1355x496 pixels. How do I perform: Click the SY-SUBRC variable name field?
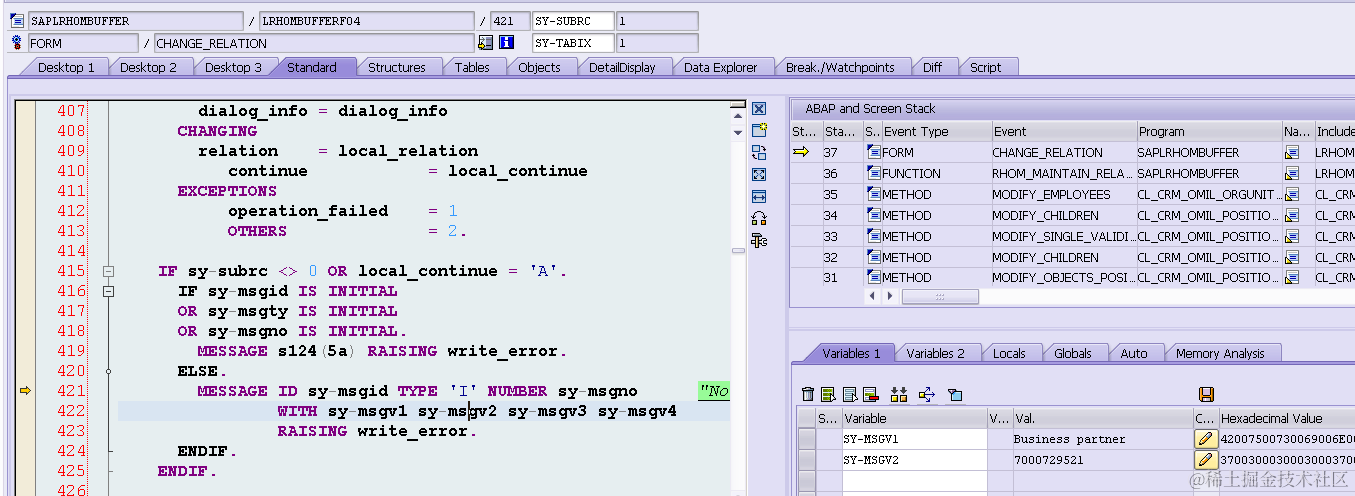point(573,21)
